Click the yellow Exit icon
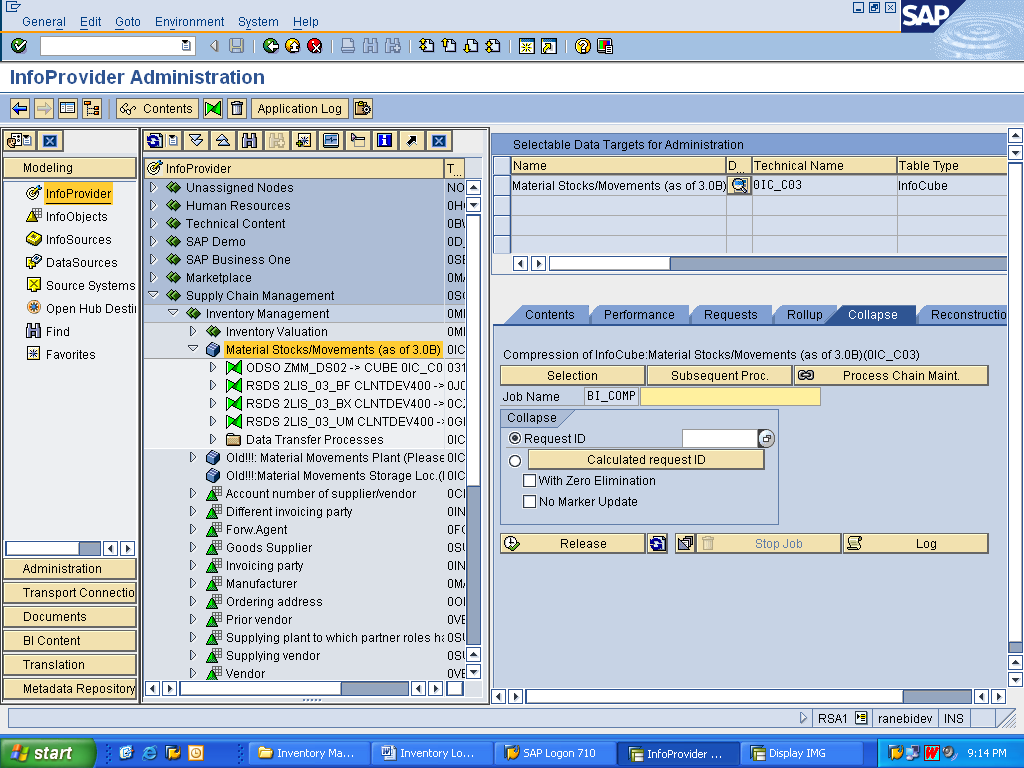The height and width of the screenshot is (768, 1024). coord(293,46)
